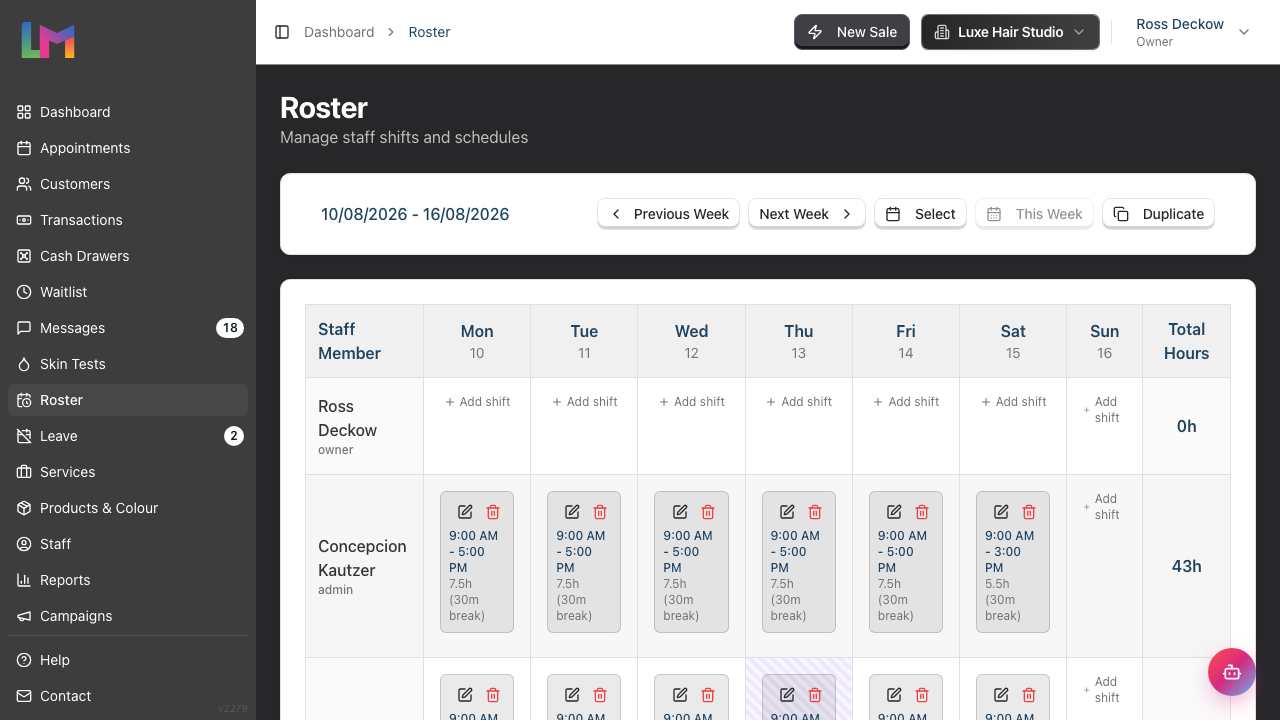Edit third staff row's Wednesday shift
The width and height of the screenshot is (1280, 720).
680,695
